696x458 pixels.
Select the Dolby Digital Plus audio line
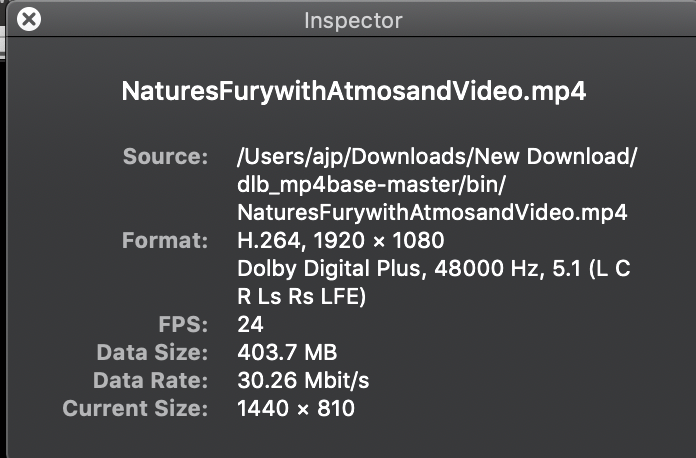[434, 268]
